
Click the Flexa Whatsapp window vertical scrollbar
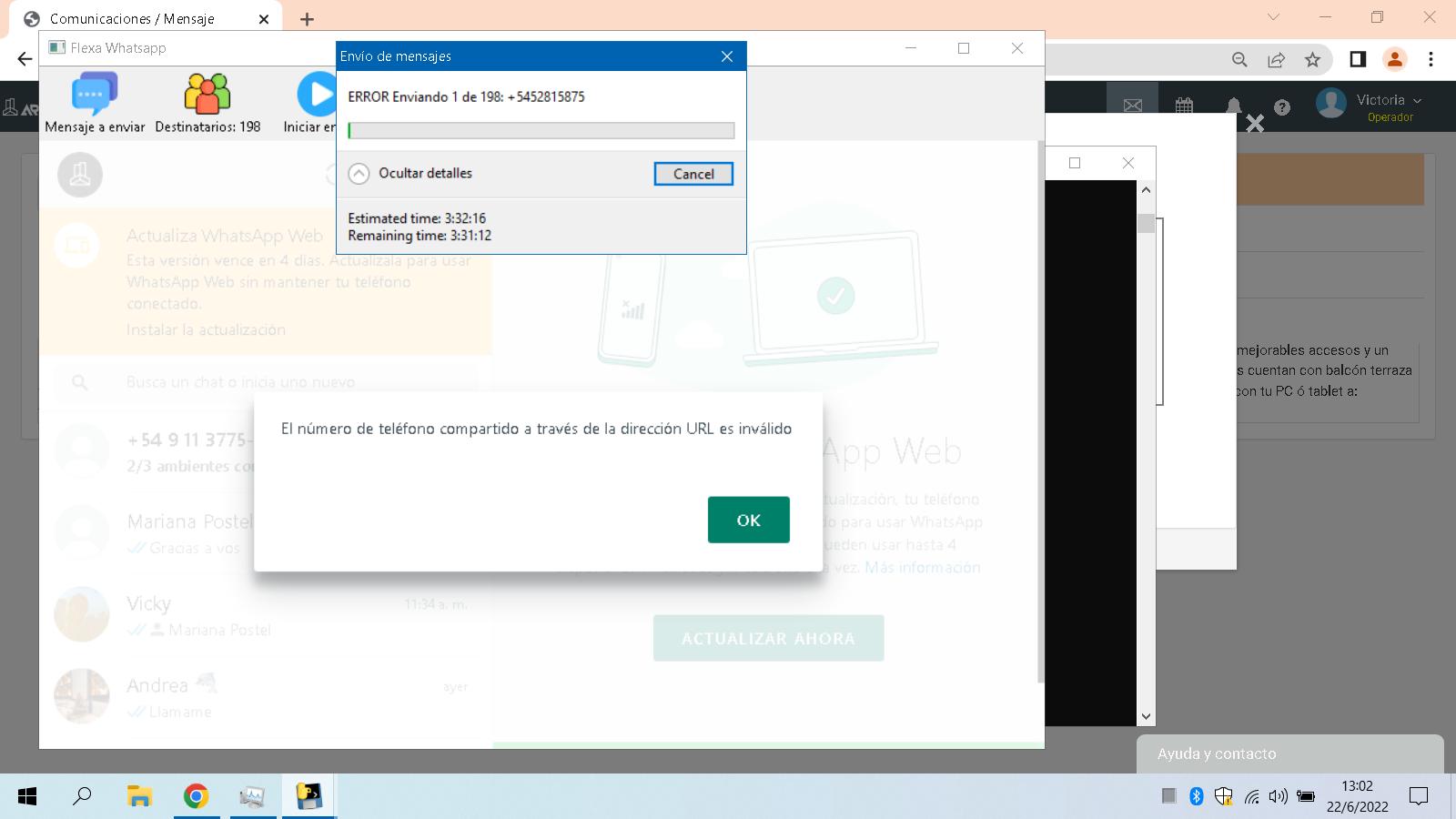pos(1041,409)
